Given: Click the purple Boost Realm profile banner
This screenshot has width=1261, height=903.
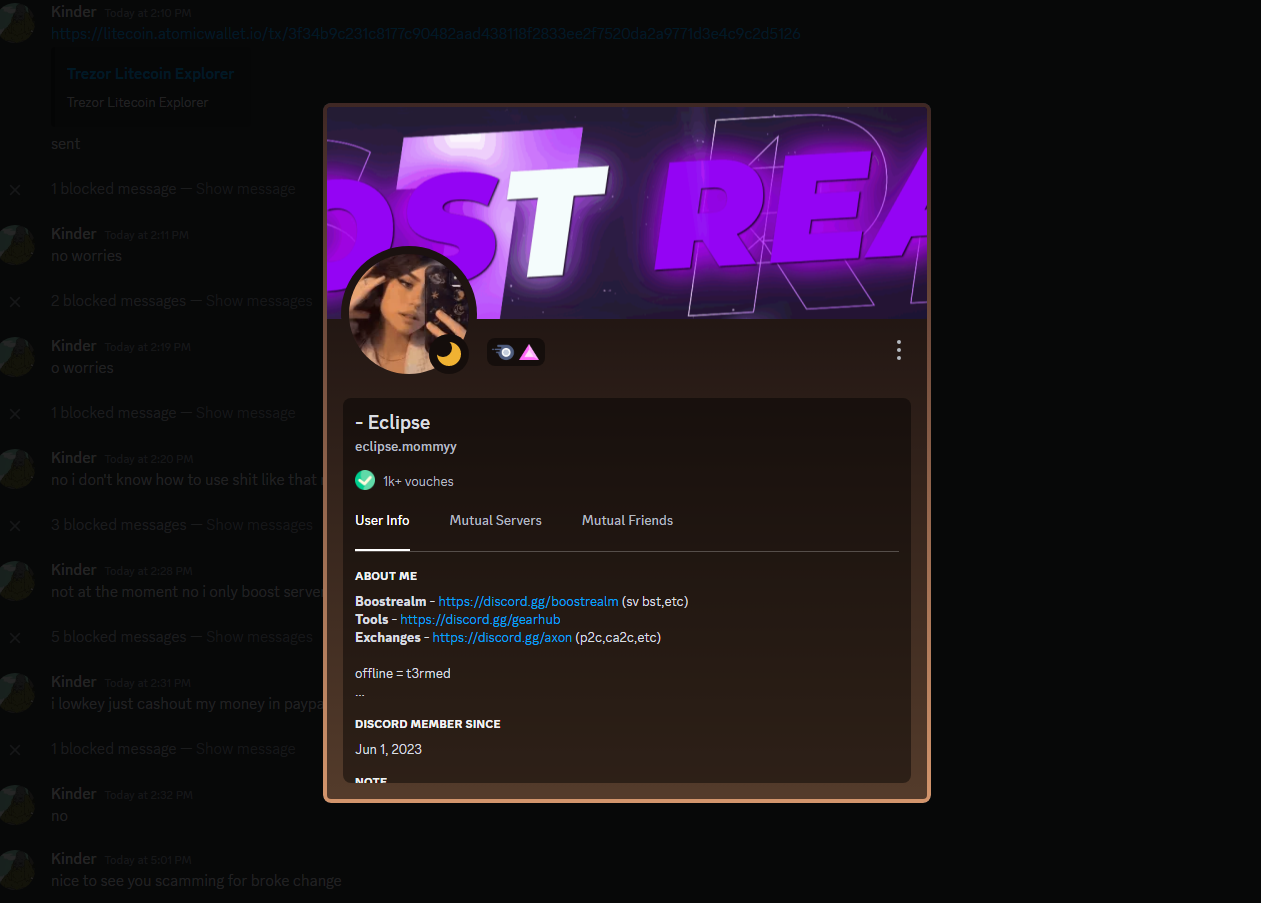Looking at the screenshot, I should (x=627, y=213).
